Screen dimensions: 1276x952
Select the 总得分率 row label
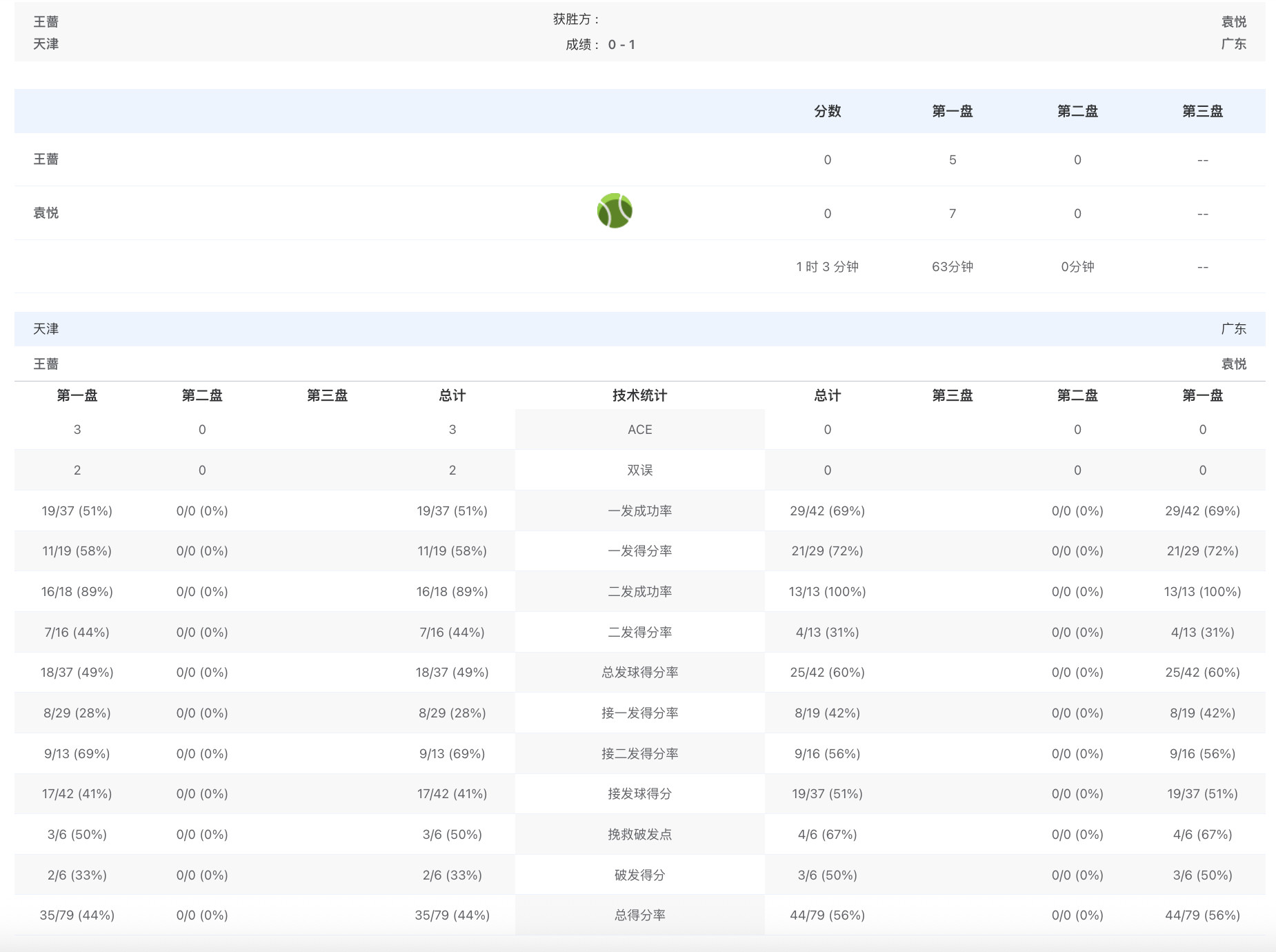point(639,915)
